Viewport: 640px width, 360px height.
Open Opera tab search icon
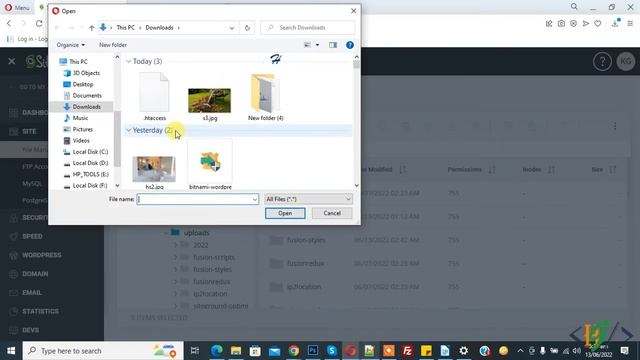click(x=574, y=7)
